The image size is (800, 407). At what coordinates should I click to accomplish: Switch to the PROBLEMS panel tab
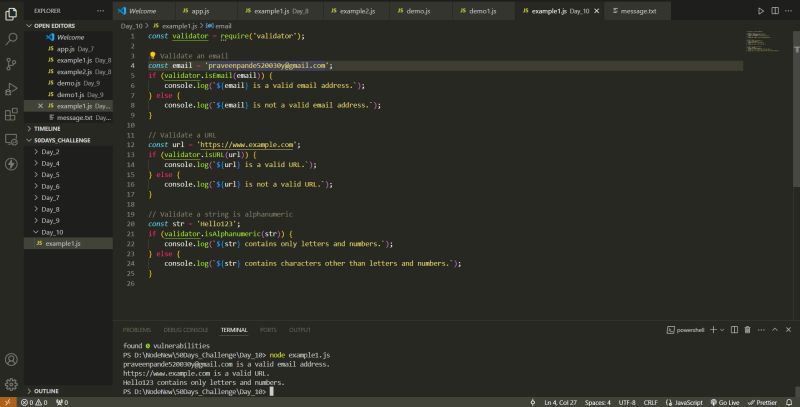coord(137,329)
